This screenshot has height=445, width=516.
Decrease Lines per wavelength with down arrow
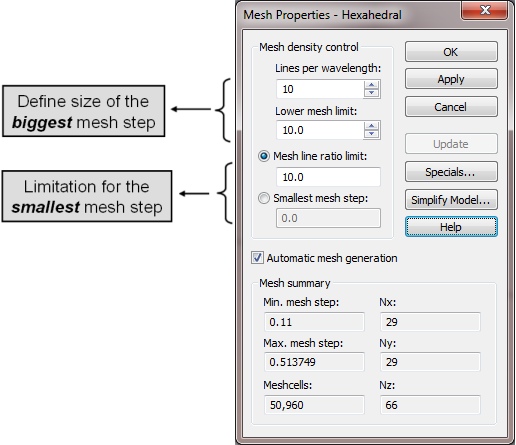click(x=371, y=93)
